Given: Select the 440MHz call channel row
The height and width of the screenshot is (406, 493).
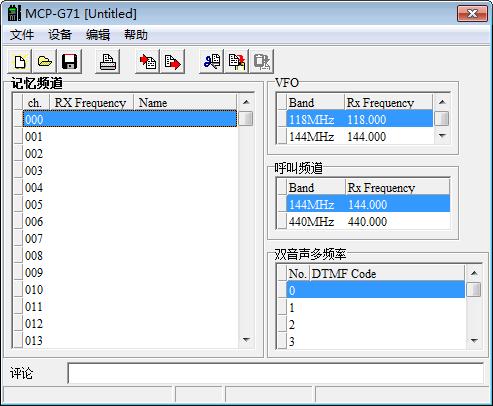Looking at the screenshot, I should 368,221.
